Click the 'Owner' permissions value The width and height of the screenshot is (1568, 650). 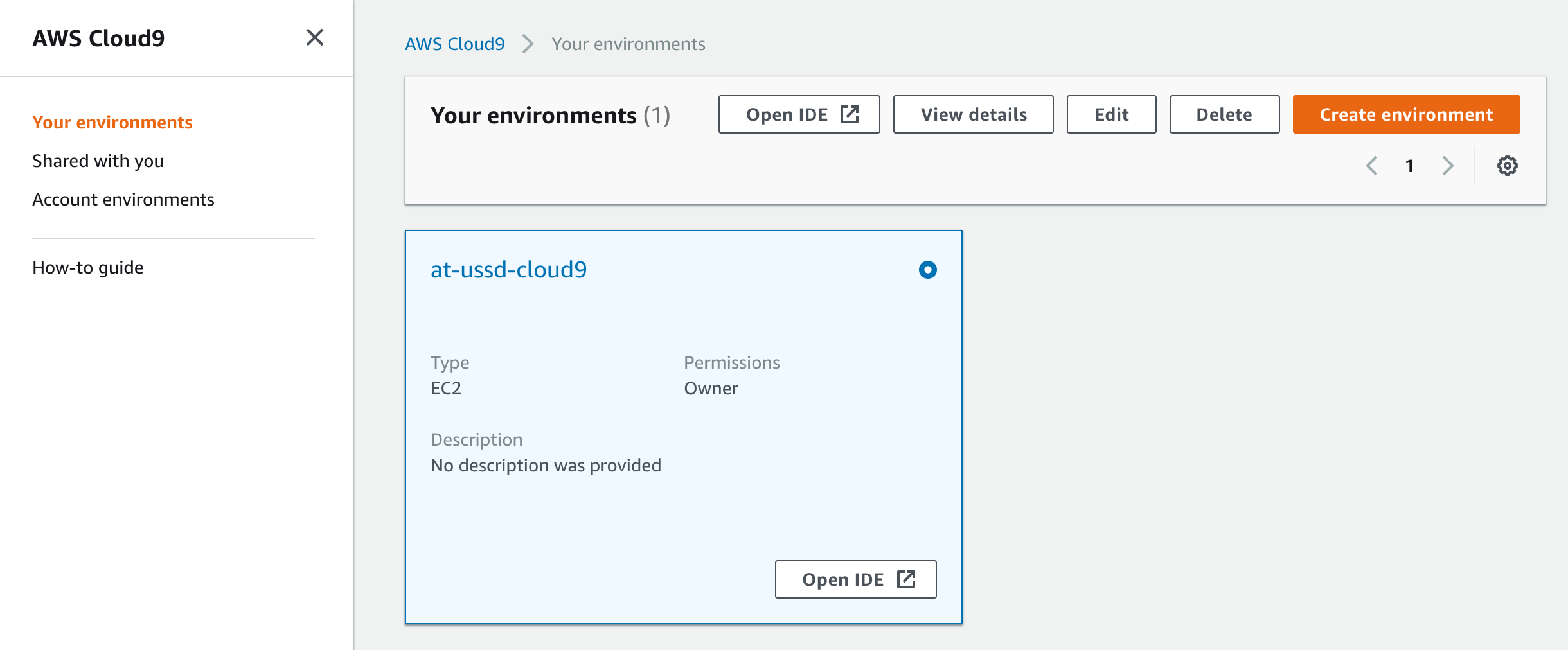click(711, 388)
